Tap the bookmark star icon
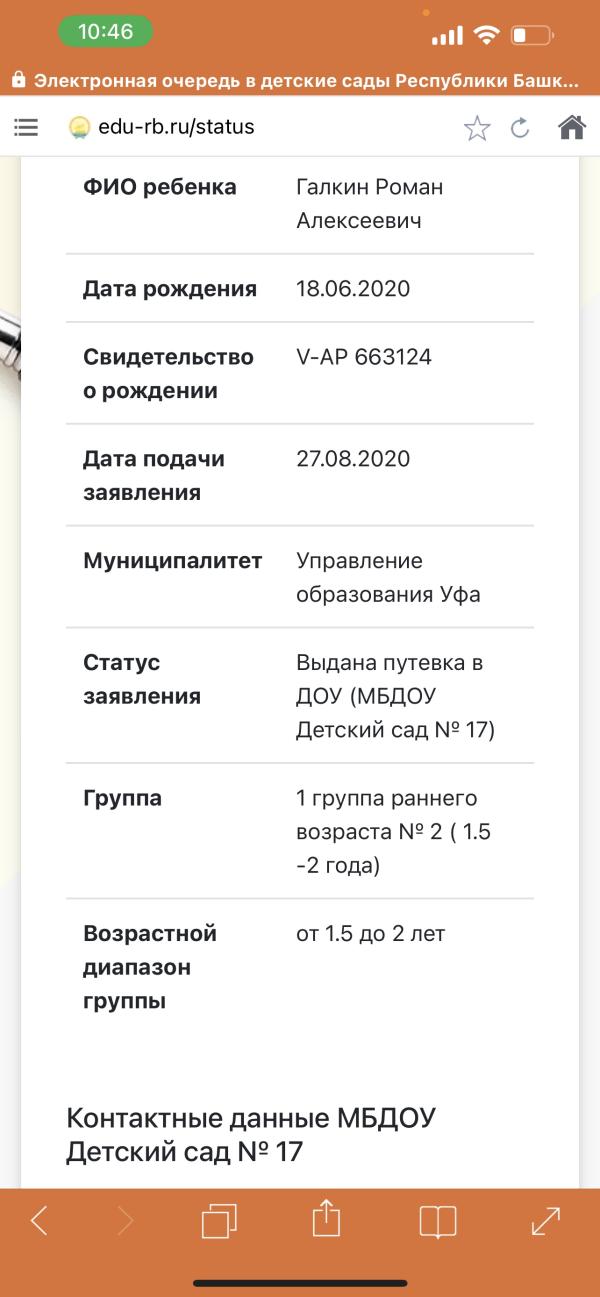Viewport: 600px width, 1297px height. pyautogui.click(x=477, y=127)
